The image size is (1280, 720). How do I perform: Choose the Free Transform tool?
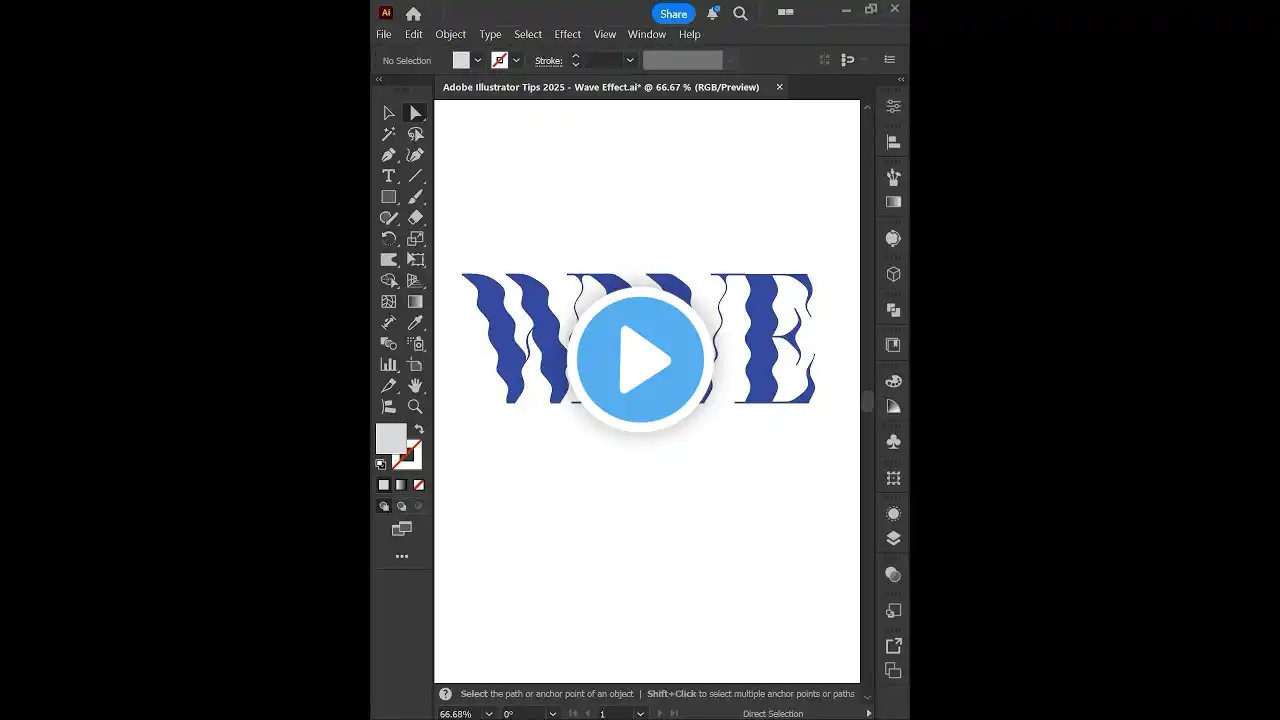(415, 260)
